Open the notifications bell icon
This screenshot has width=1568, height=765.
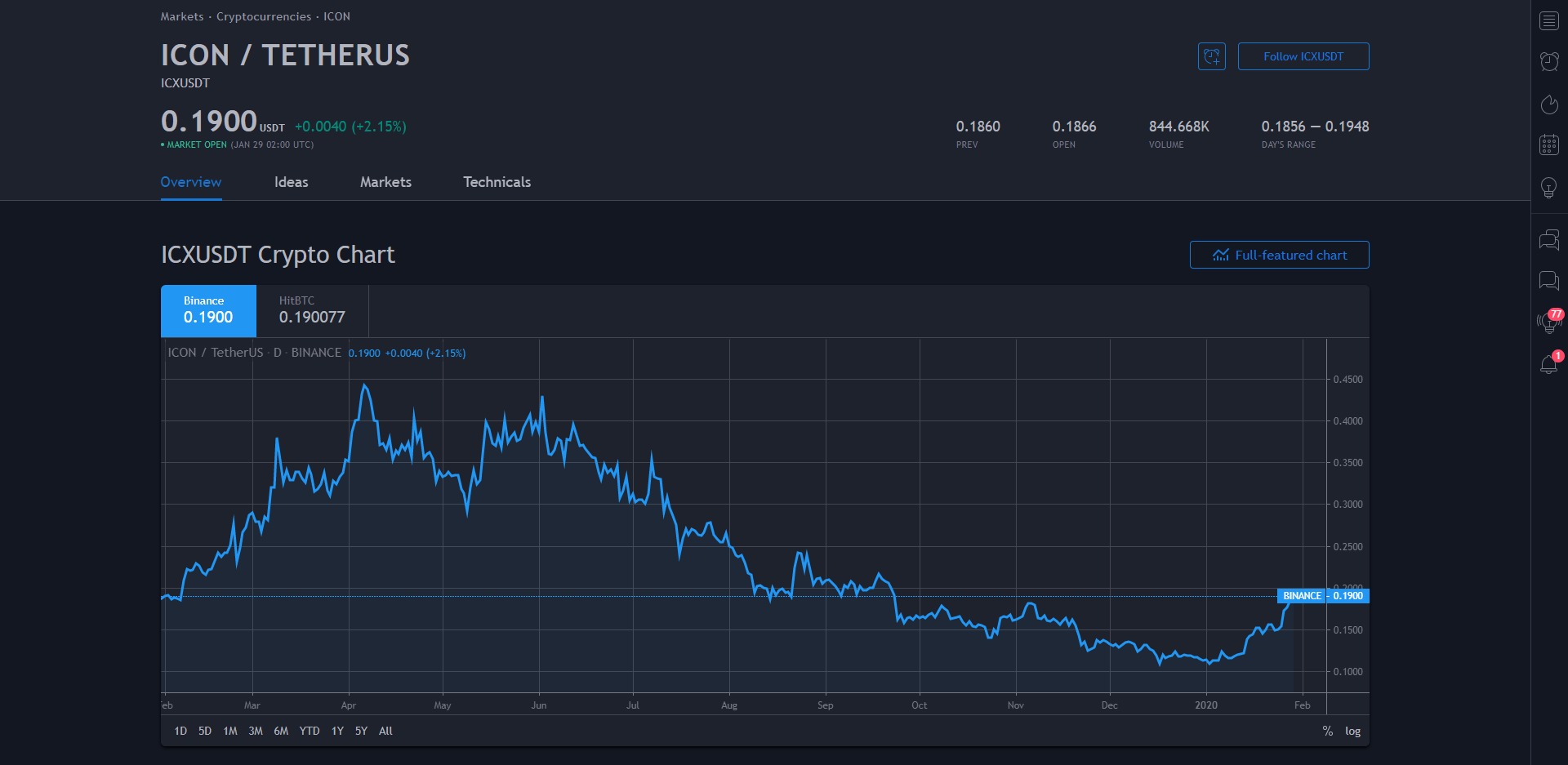coord(1548,363)
